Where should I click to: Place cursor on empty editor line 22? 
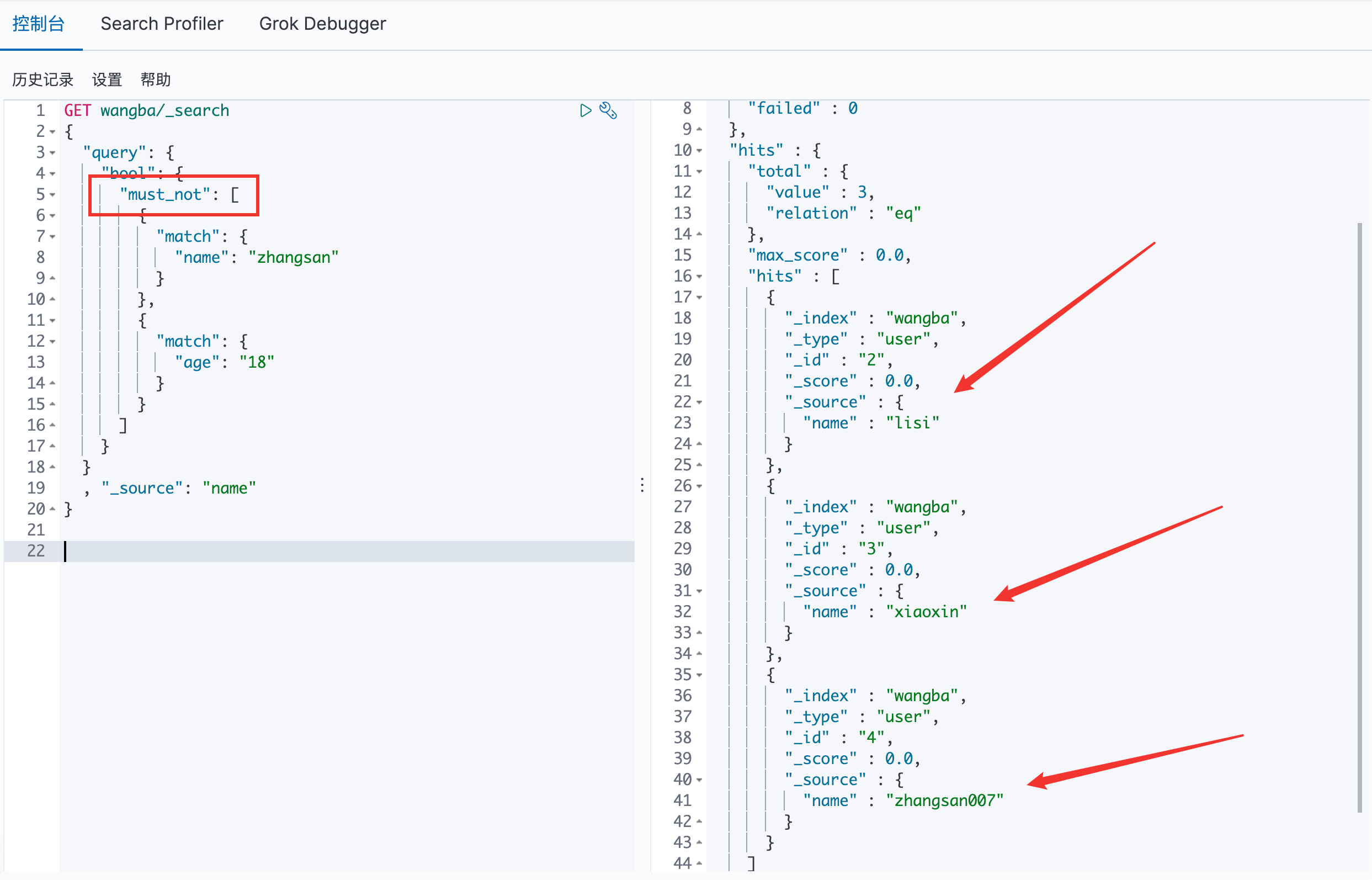point(343,551)
